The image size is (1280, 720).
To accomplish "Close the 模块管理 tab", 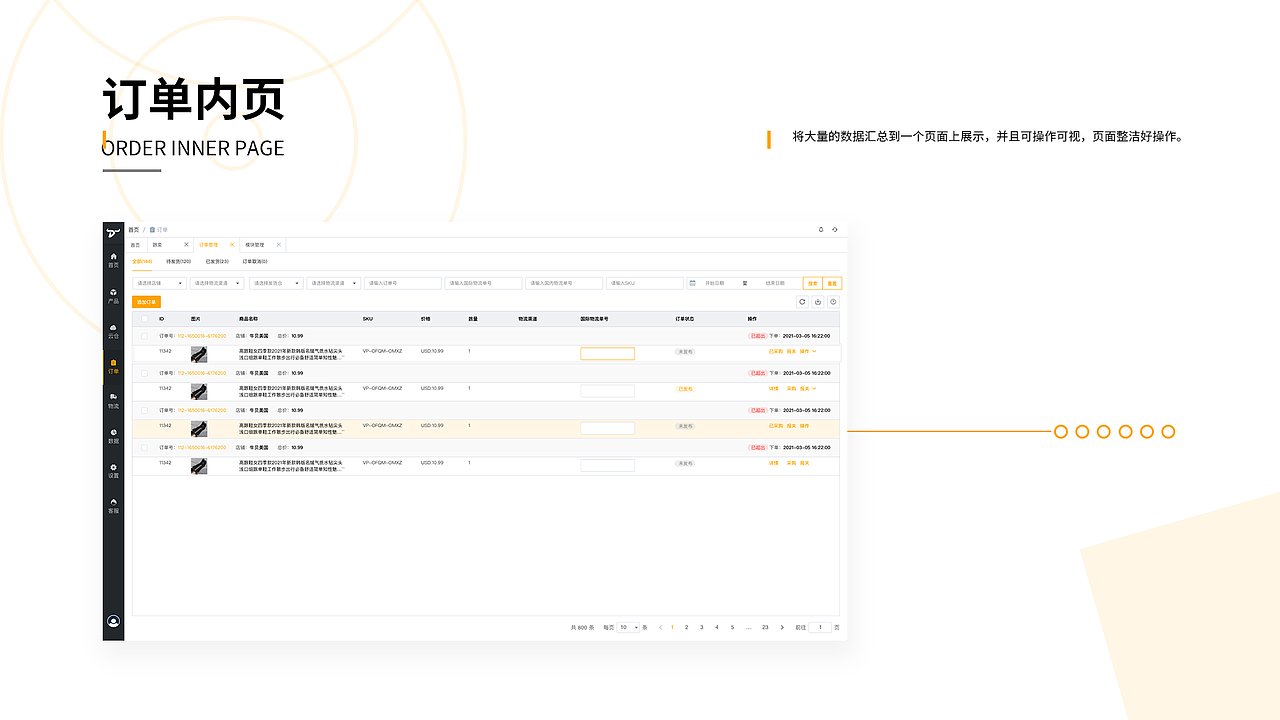I will (279, 244).
